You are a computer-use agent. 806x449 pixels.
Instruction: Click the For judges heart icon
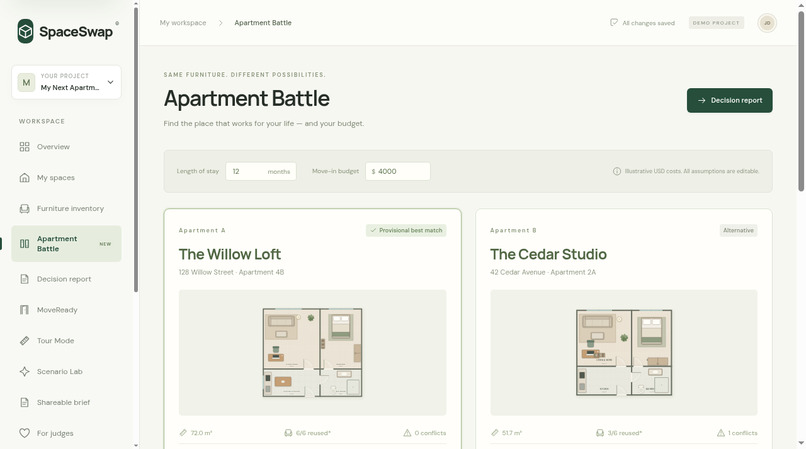point(24,433)
